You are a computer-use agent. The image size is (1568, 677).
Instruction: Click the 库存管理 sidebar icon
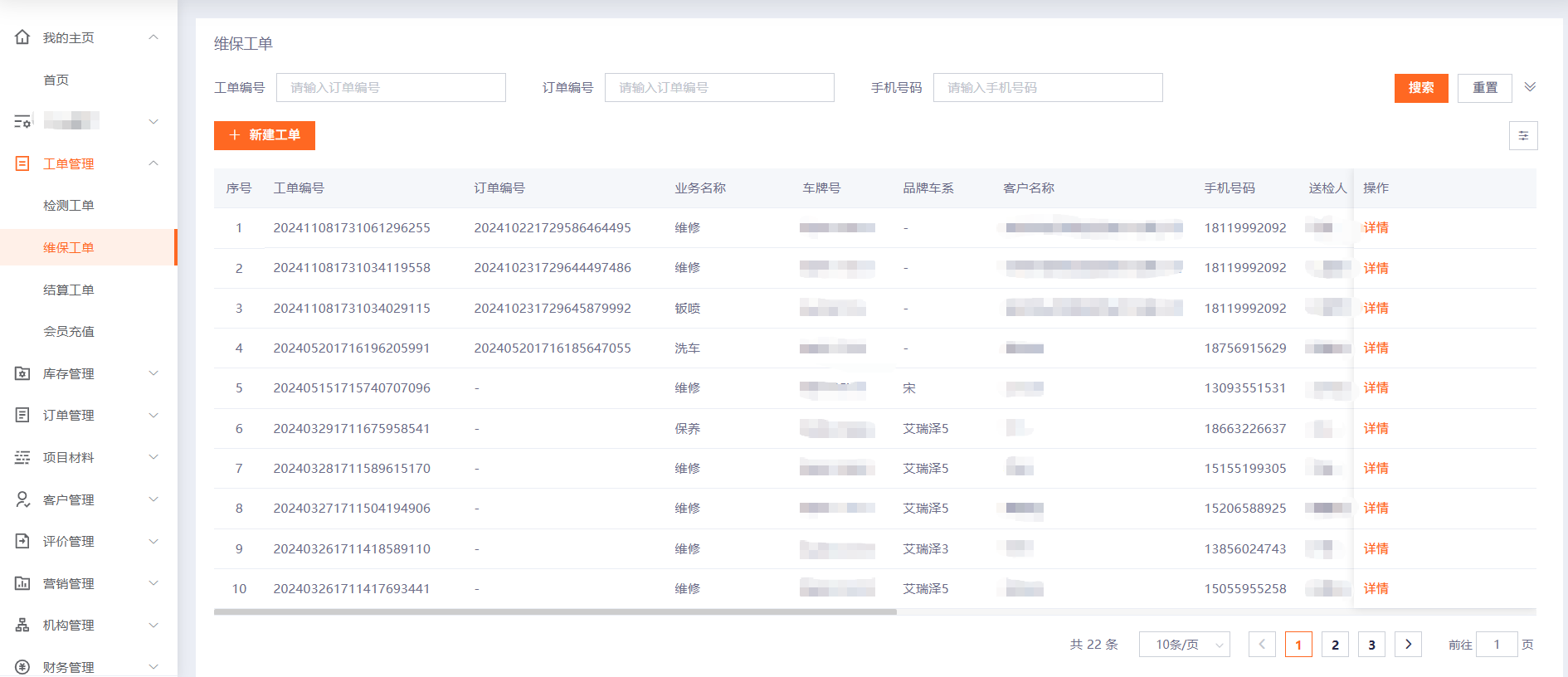22,373
